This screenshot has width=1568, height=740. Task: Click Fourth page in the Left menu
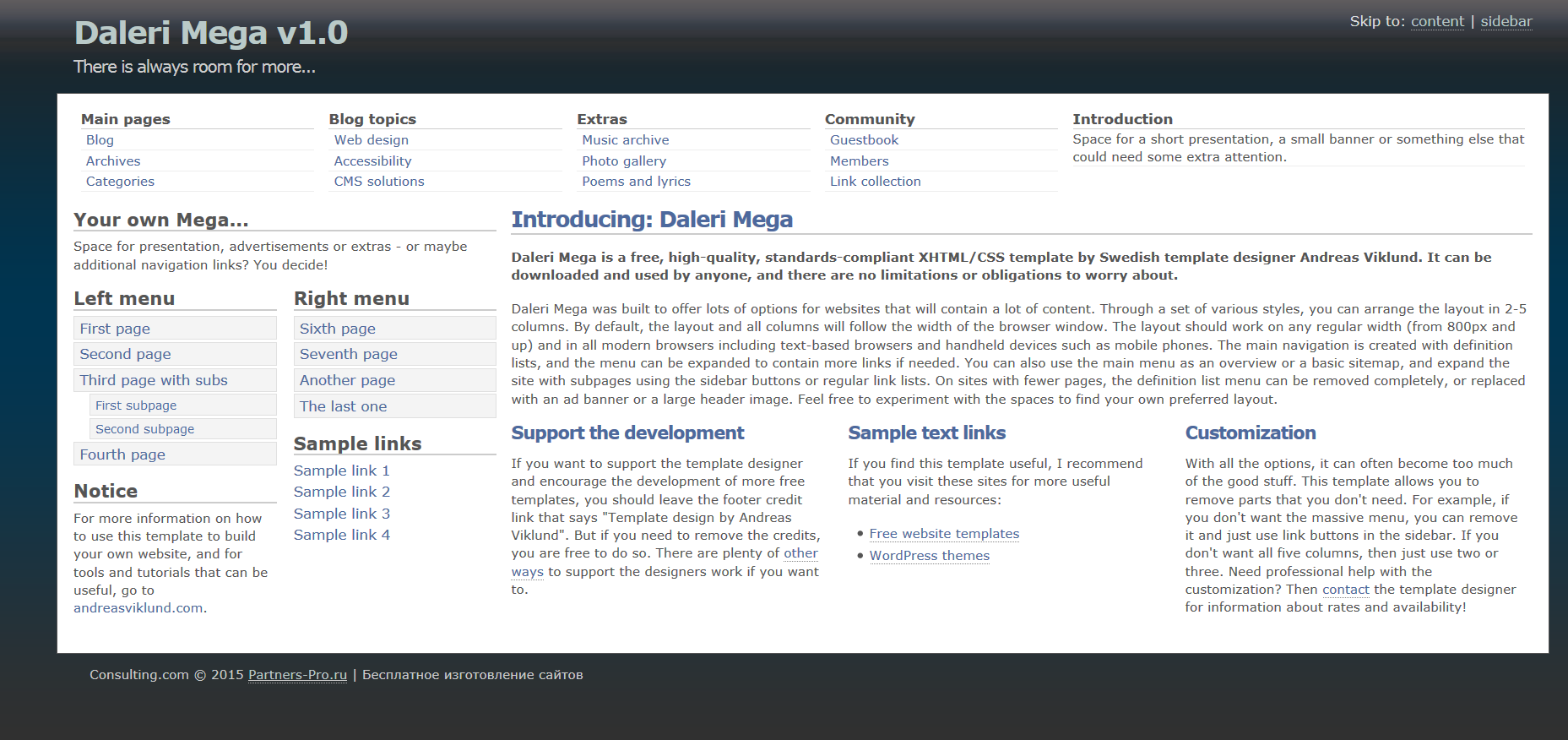coord(122,454)
